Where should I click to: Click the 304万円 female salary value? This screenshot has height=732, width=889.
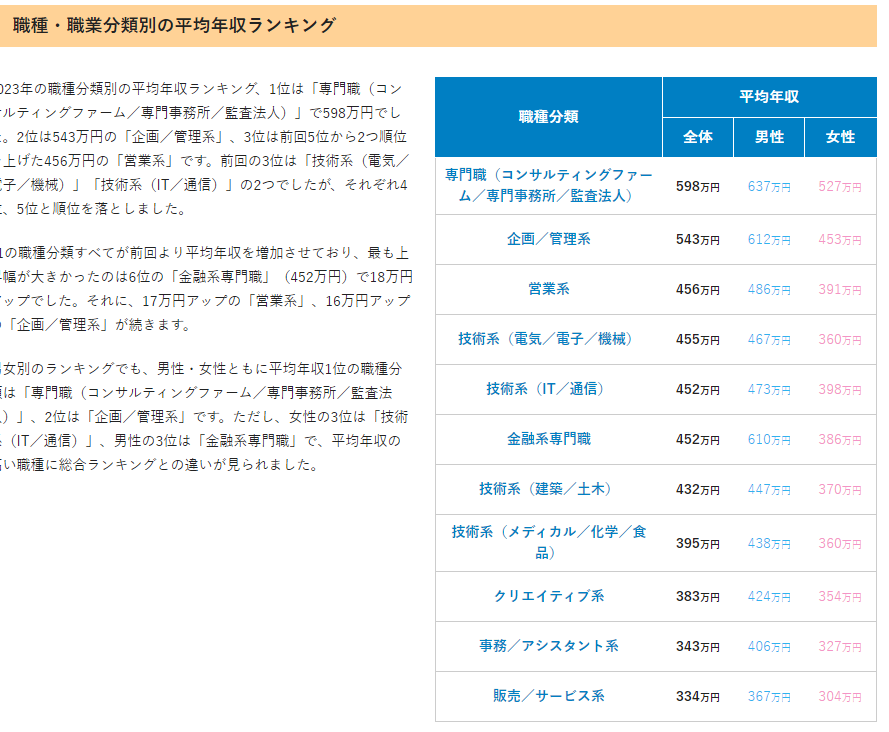point(840,696)
